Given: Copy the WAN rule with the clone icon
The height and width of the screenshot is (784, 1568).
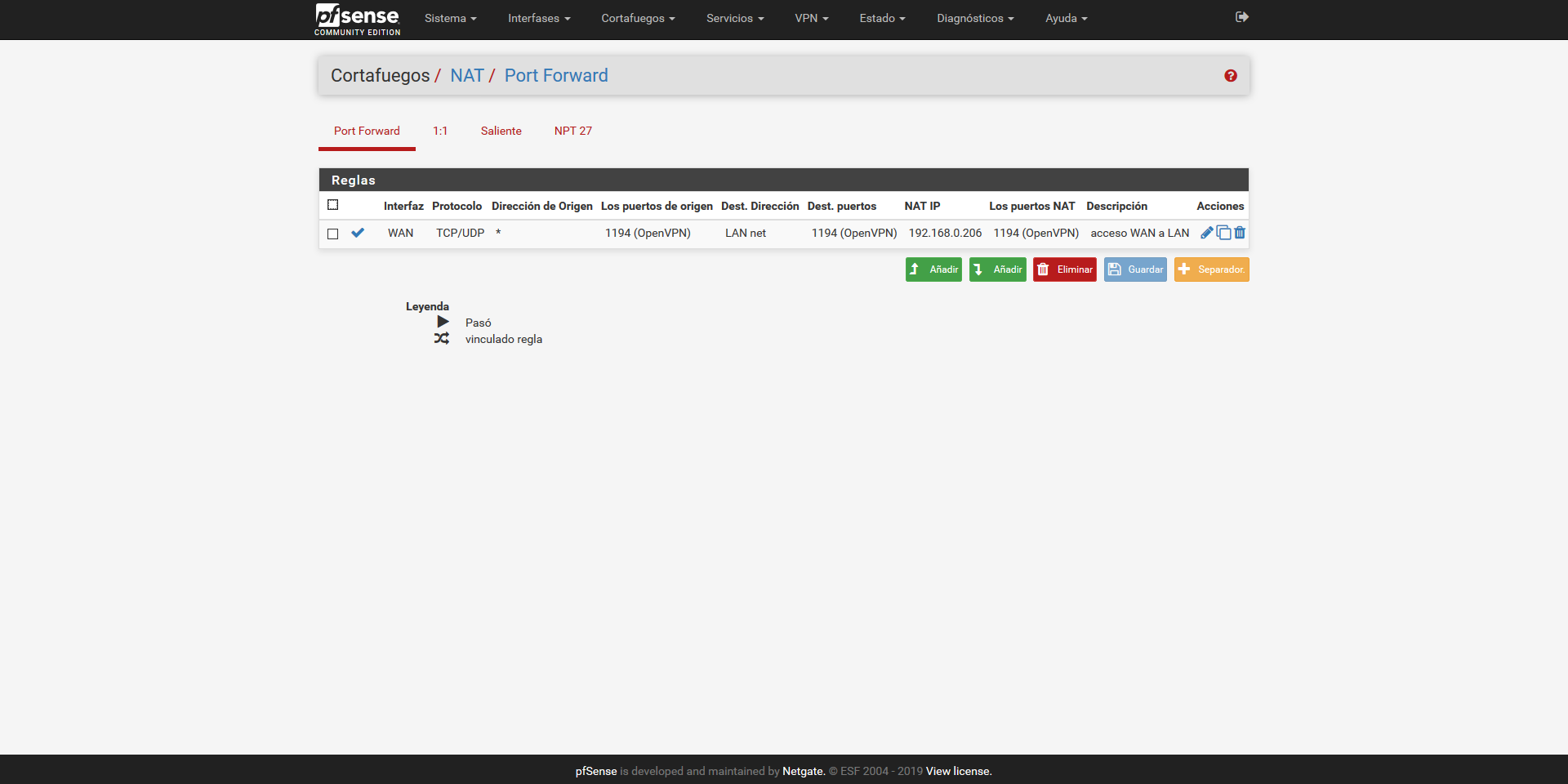Looking at the screenshot, I should (1223, 233).
